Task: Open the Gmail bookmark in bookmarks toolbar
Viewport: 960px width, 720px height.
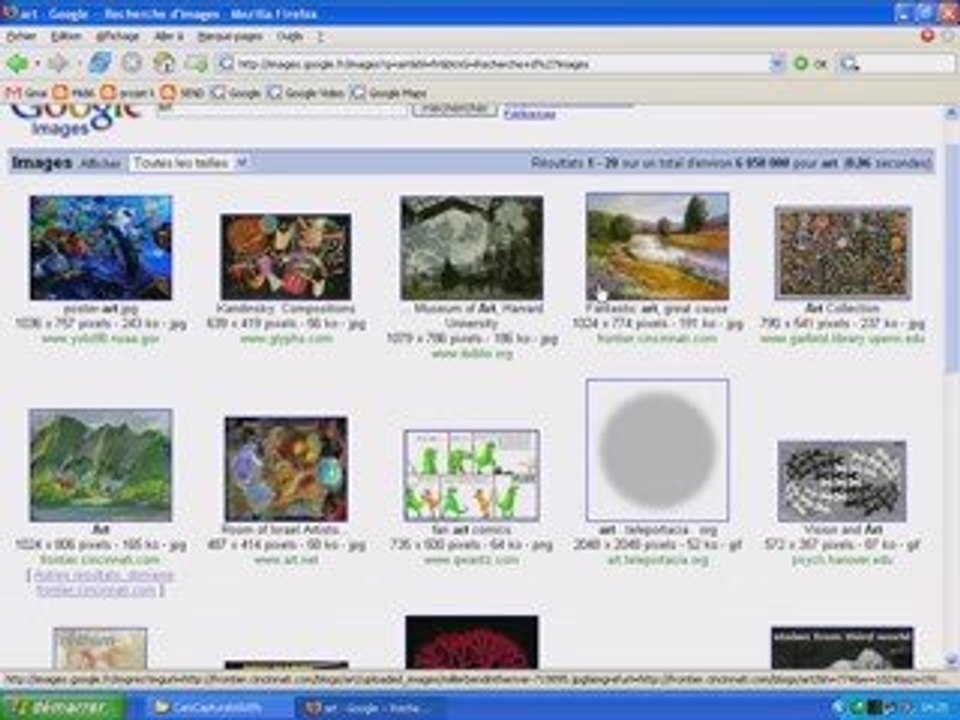Action: [26, 93]
